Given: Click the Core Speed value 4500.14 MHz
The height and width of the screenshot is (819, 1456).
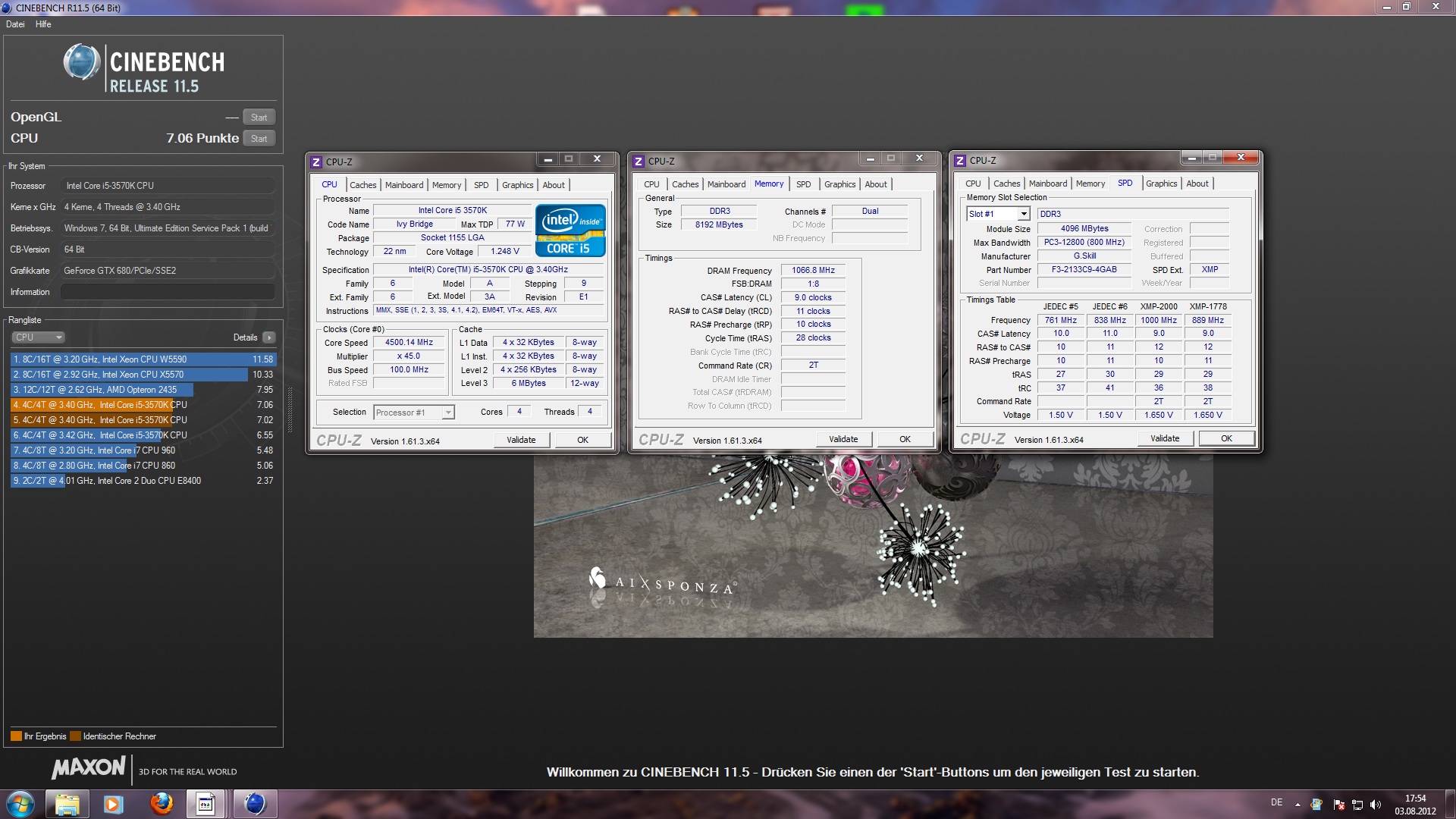Looking at the screenshot, I should pyautogui.click(x=409, y=343).
